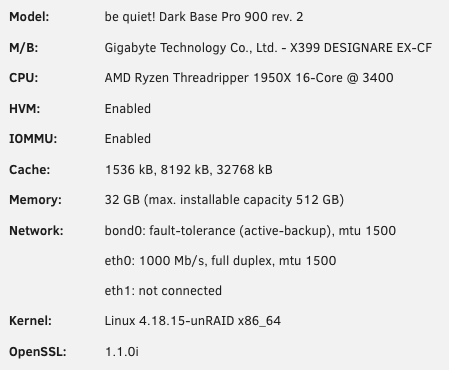Click the OpenSSL version 1.1.0i
449x370 pixels.
[x=122, y=352]
